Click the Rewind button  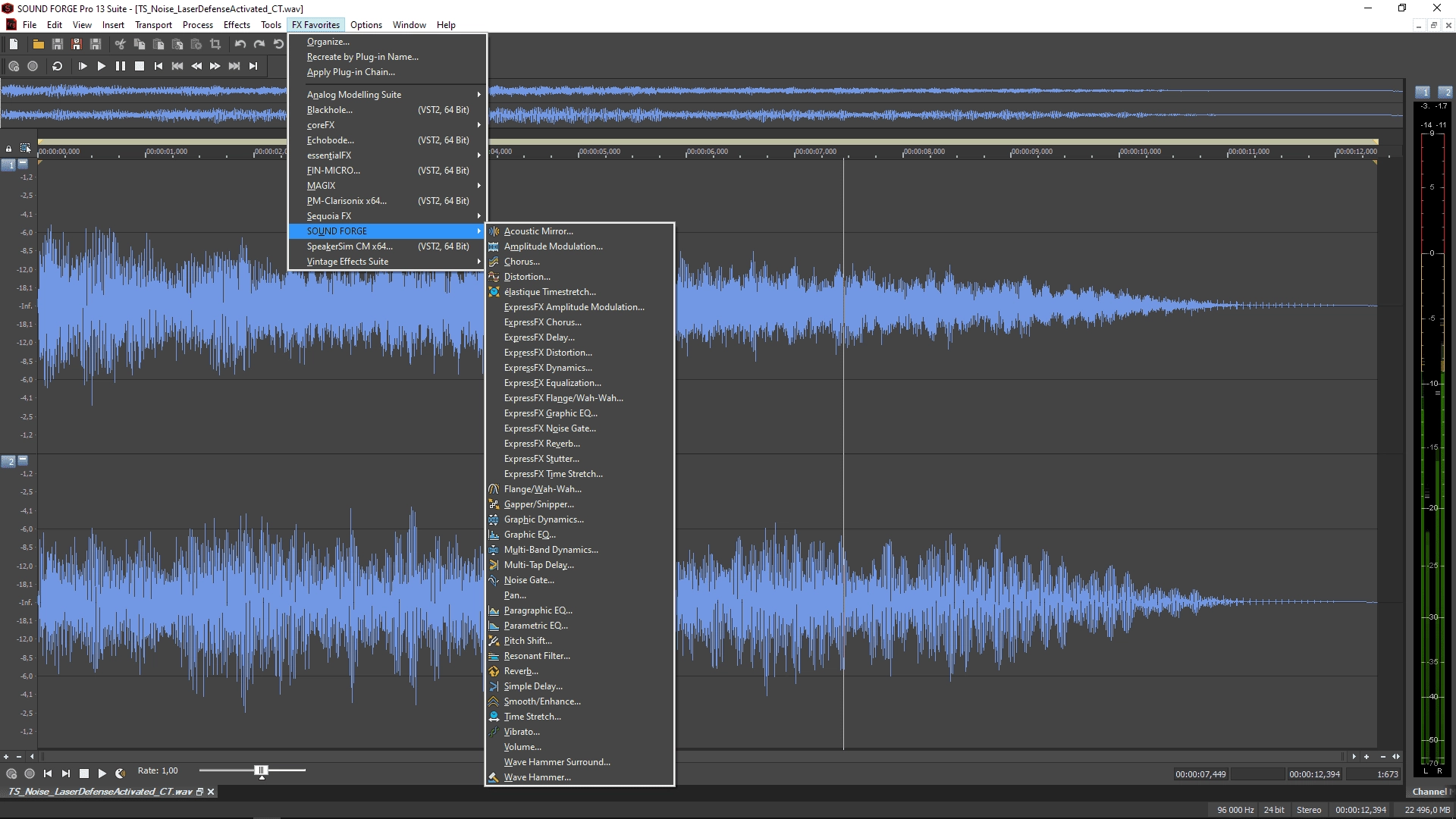[196, 66]
